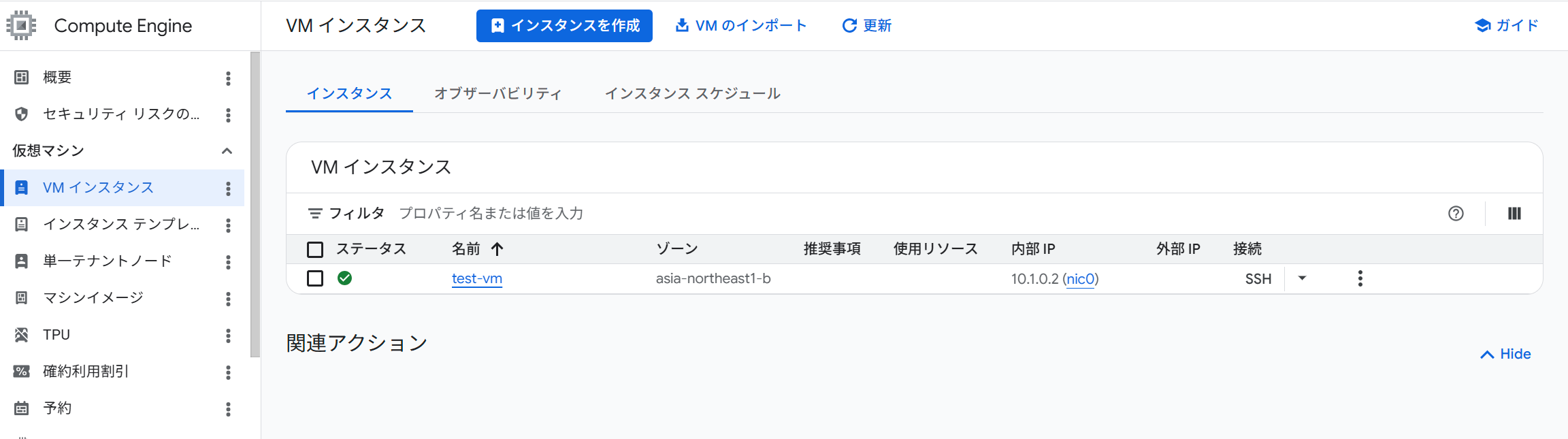
Task: Open the more menu for マシンイメージ
Action: [x=228, y=299]
